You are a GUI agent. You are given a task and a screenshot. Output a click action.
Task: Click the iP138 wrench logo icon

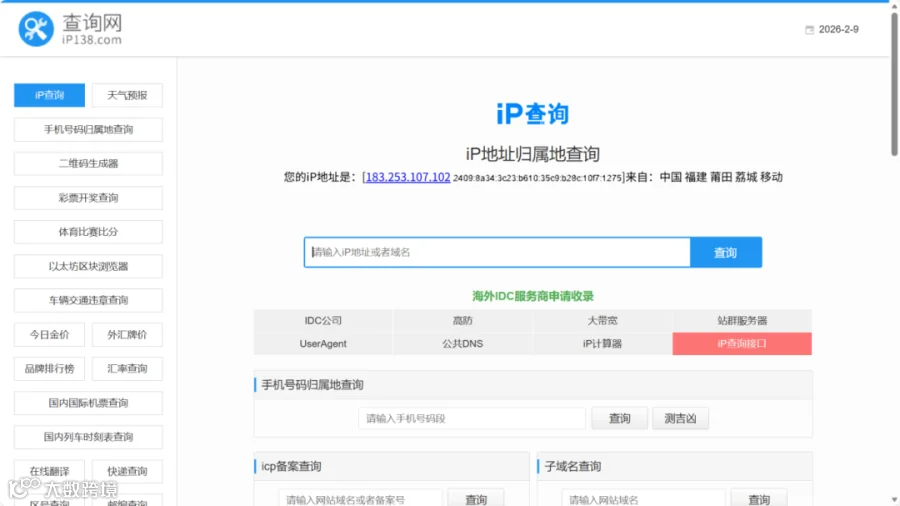pos(36,29)
